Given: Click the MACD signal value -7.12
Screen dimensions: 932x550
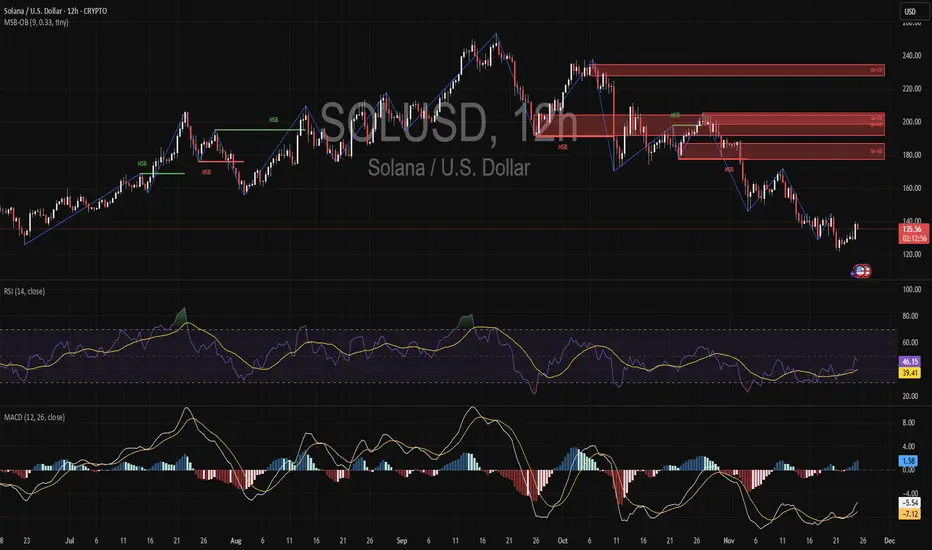Looking at the screenshot, I should pos(910,514).
